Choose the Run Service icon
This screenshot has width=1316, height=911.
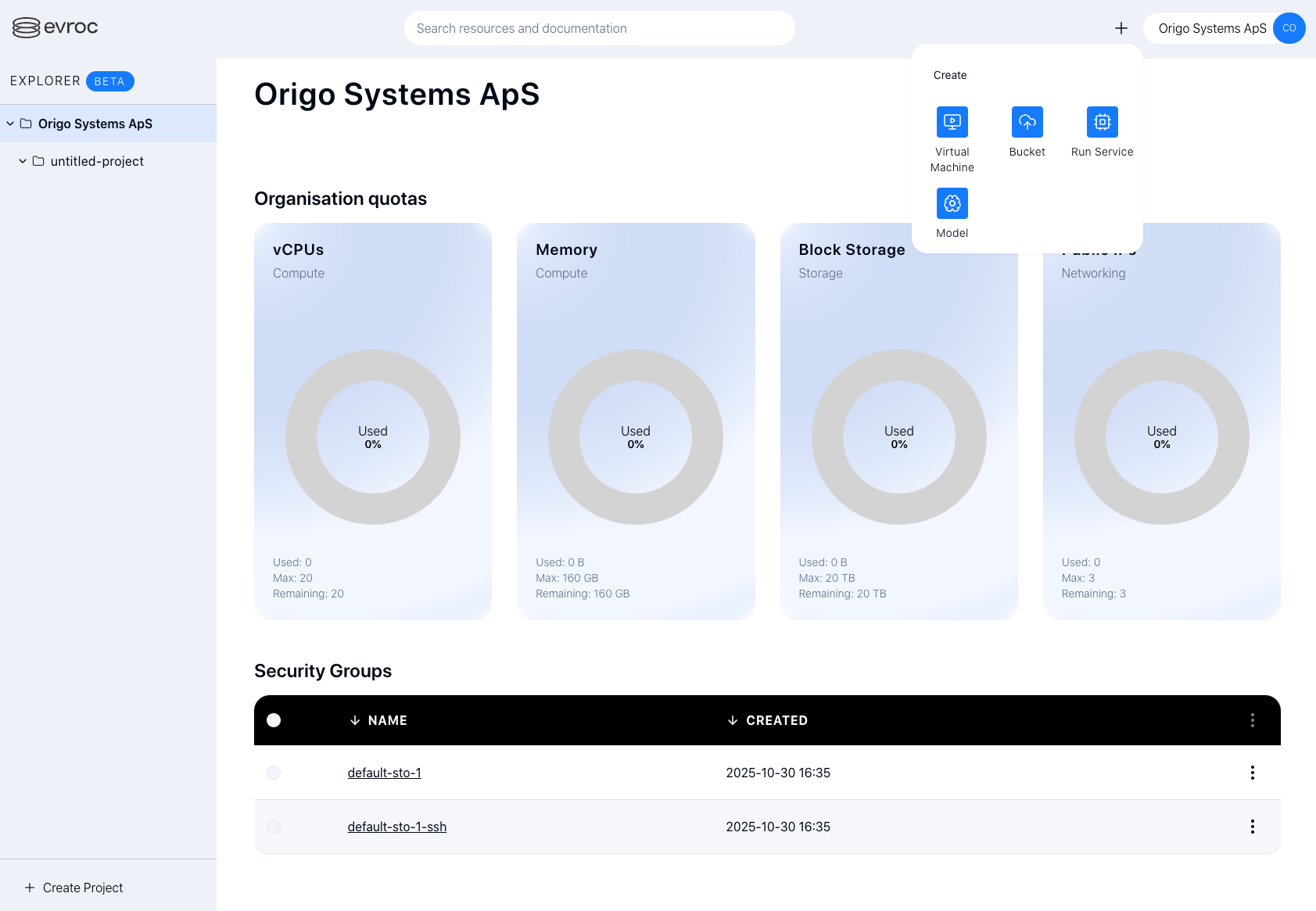(1102, 122)
